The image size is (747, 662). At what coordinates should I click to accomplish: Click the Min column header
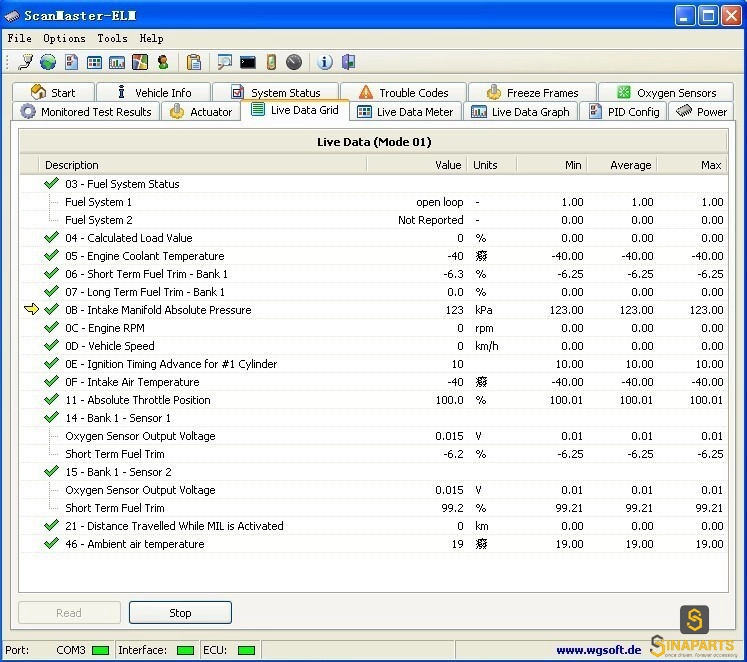point(552,165)
